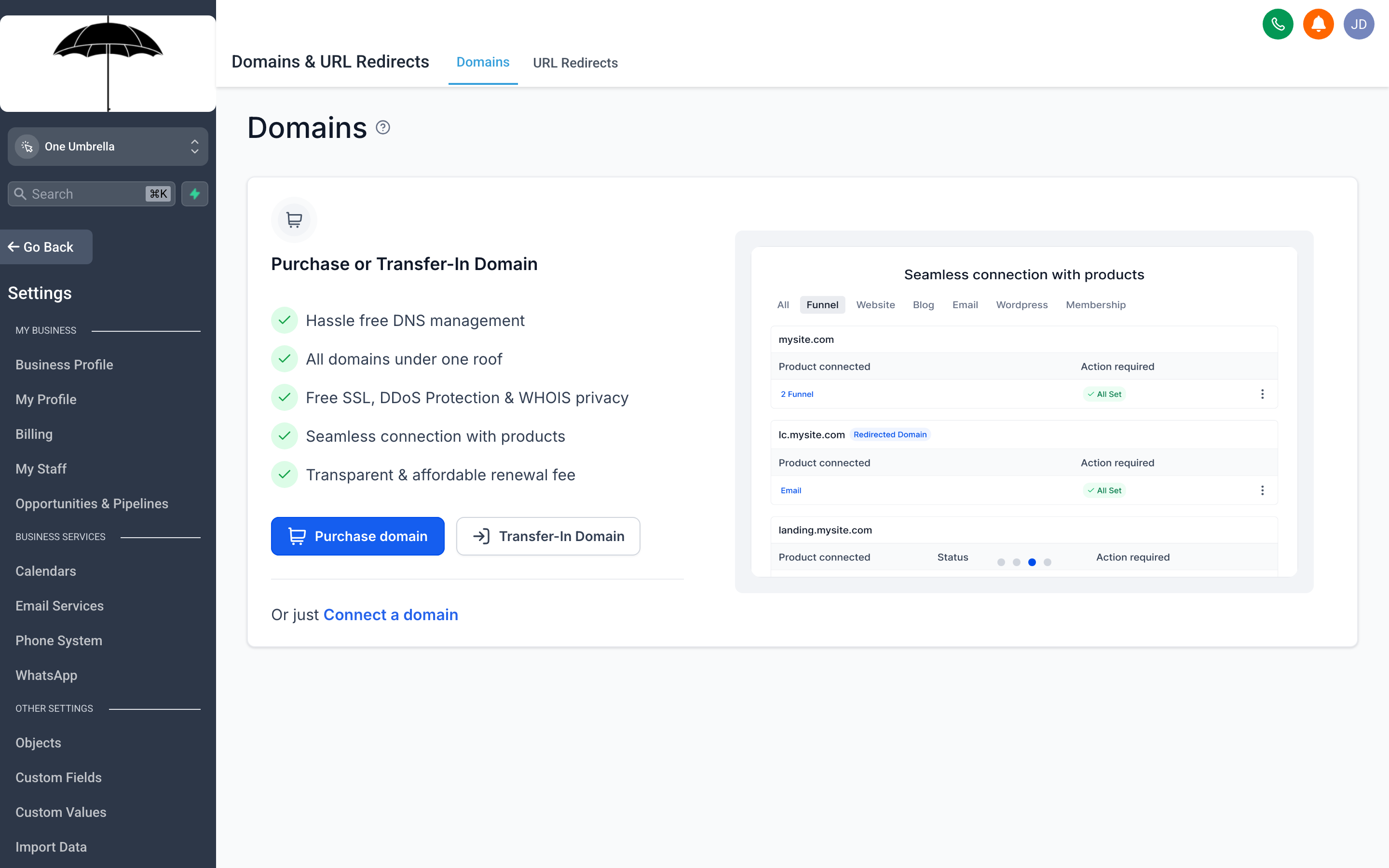Go to second carousel slide dot

point(1017,562)
